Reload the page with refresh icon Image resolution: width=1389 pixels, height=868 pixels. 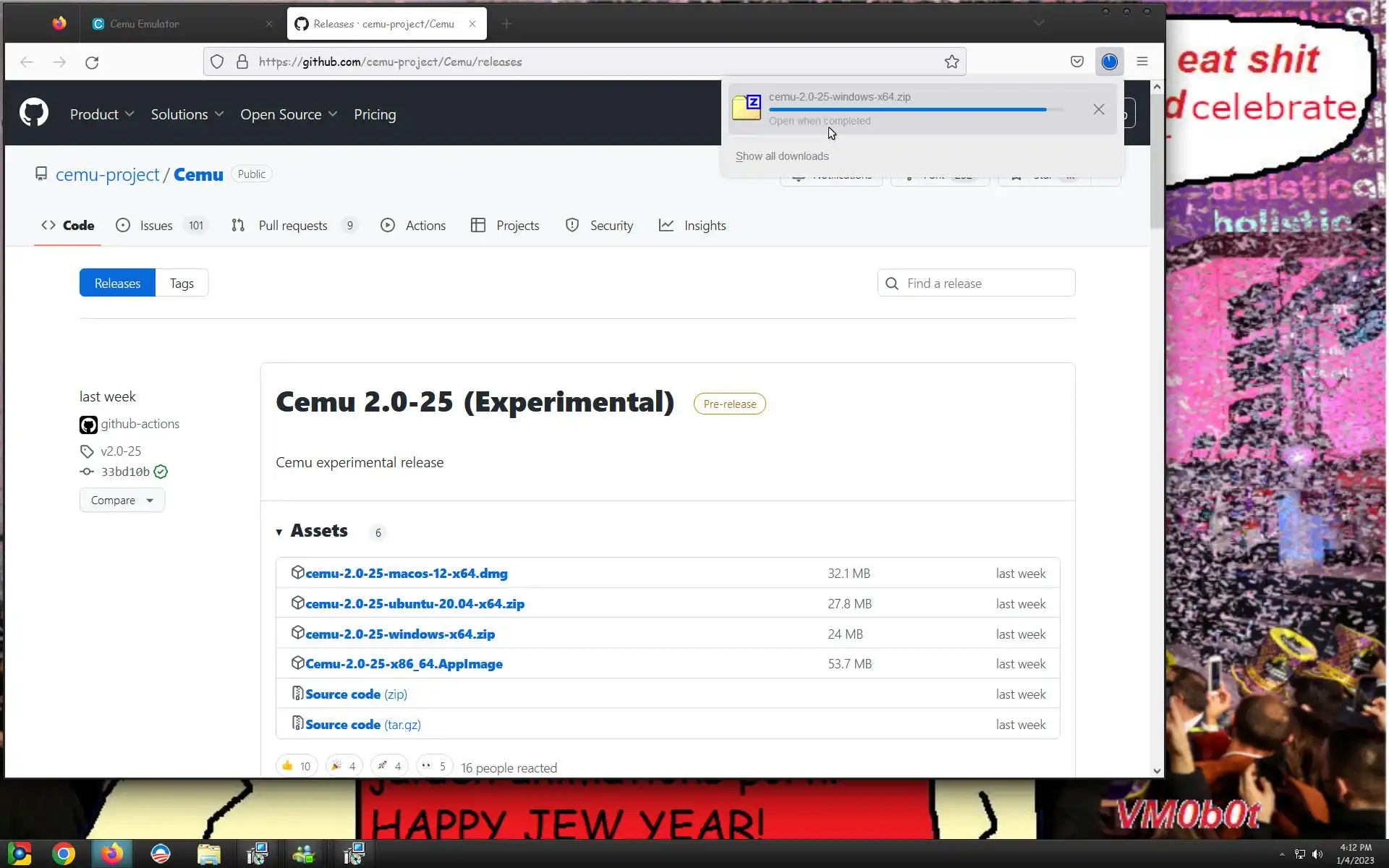point(92,62)
